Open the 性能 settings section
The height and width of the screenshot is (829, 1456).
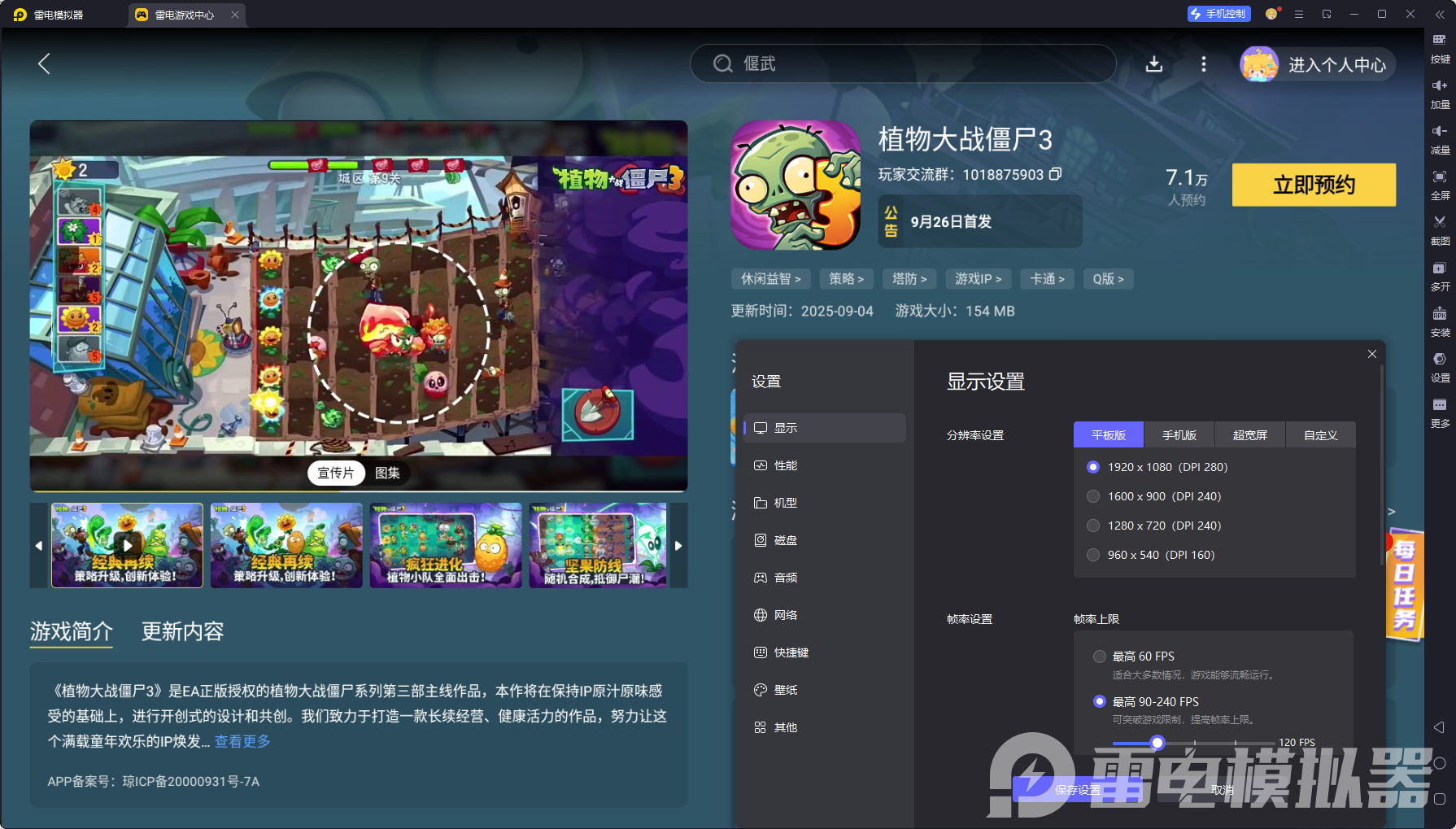click(x=825, y=465)
